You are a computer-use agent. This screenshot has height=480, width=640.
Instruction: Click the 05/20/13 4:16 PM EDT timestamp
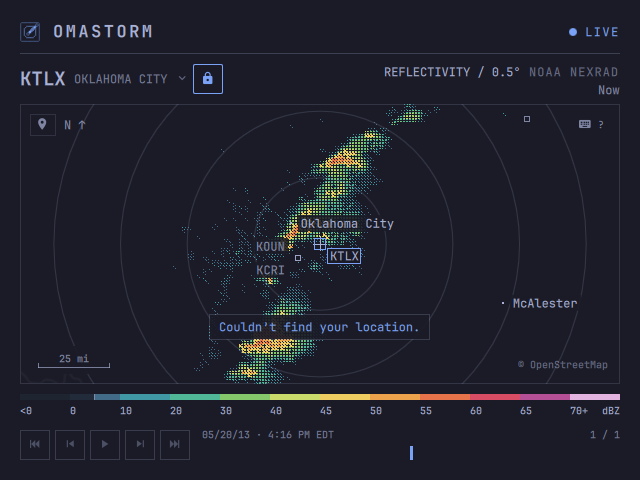[268, 435]
